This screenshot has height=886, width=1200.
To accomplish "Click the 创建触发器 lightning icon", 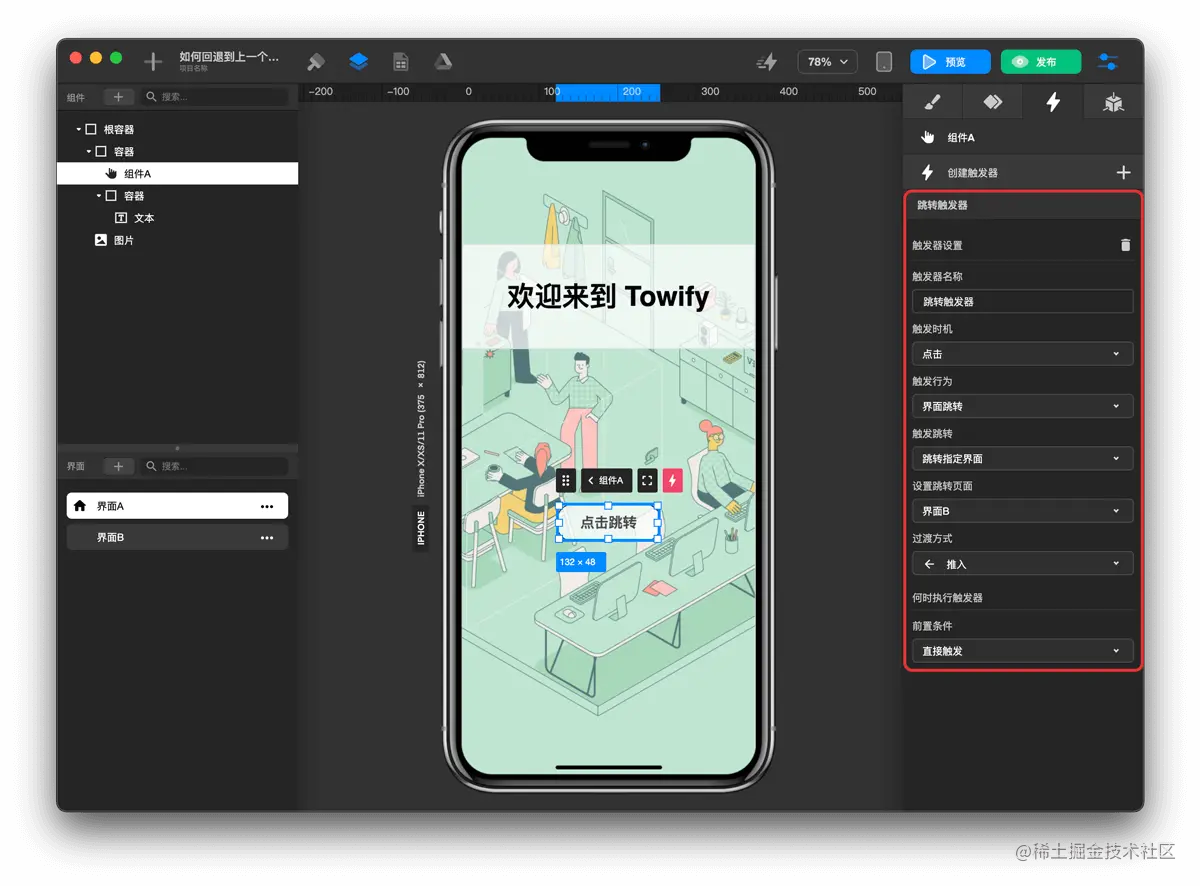I will click(927, 172).
